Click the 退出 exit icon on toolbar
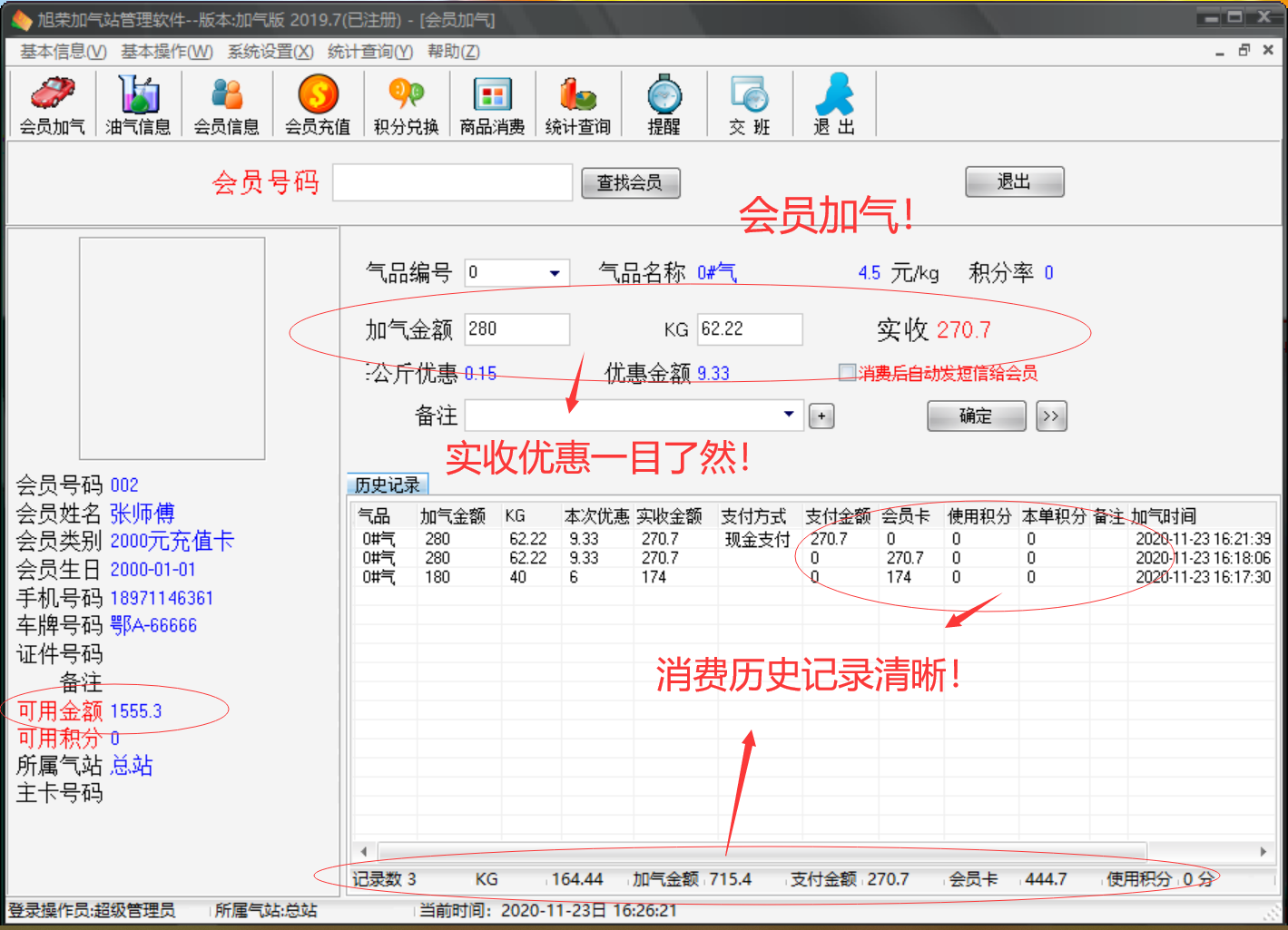This screenshot has height=930, width=1288. point(833,103)
